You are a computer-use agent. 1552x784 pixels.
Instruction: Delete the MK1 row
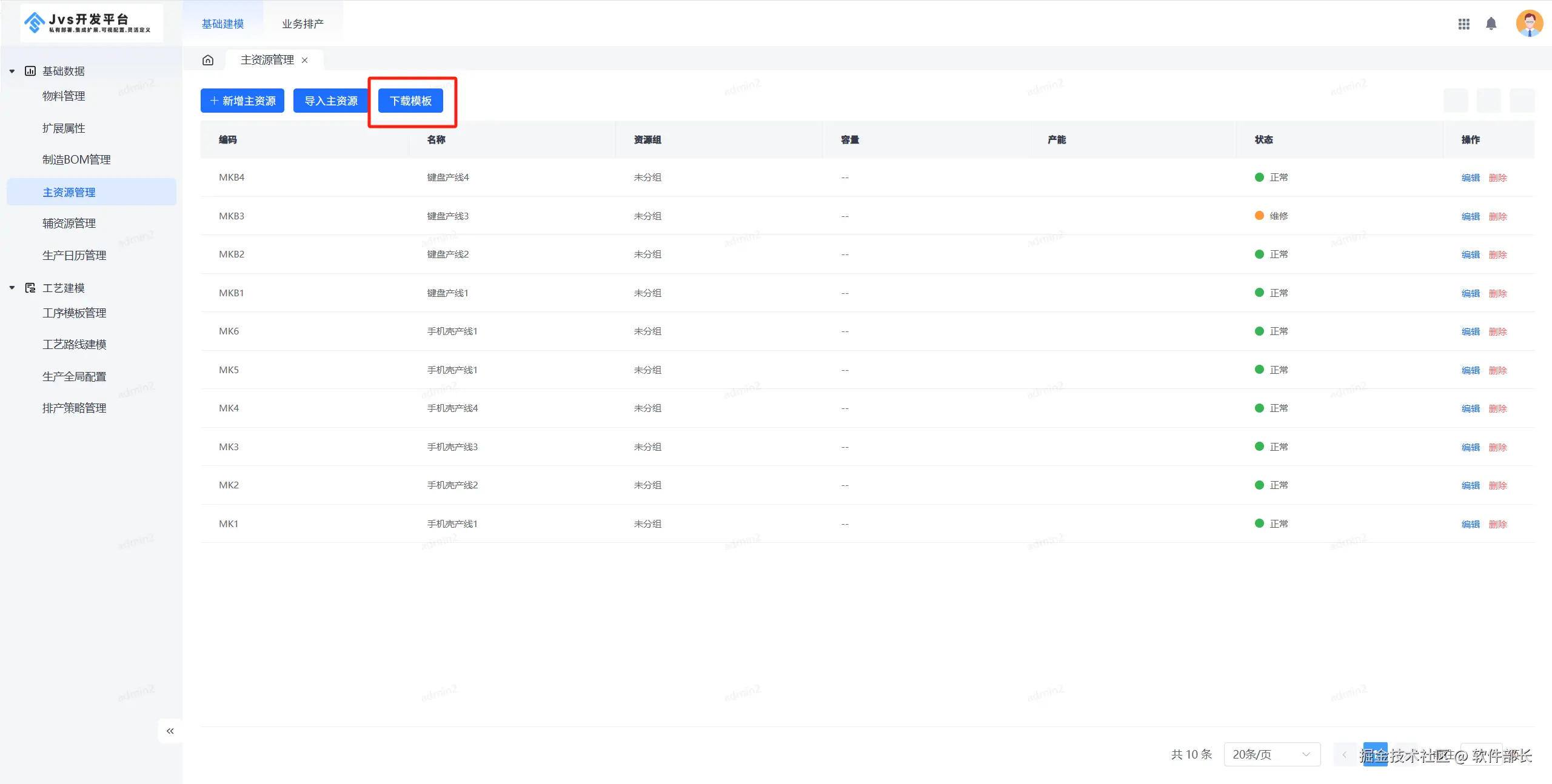(1497, 524)
